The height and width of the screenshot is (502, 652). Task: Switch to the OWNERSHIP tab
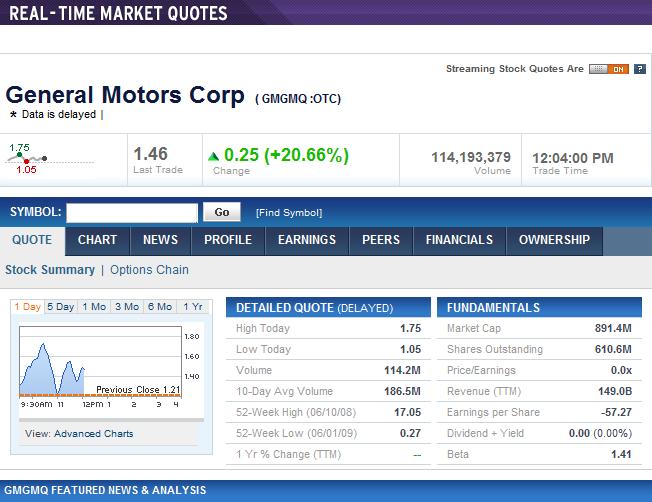(x=554, y=240)
